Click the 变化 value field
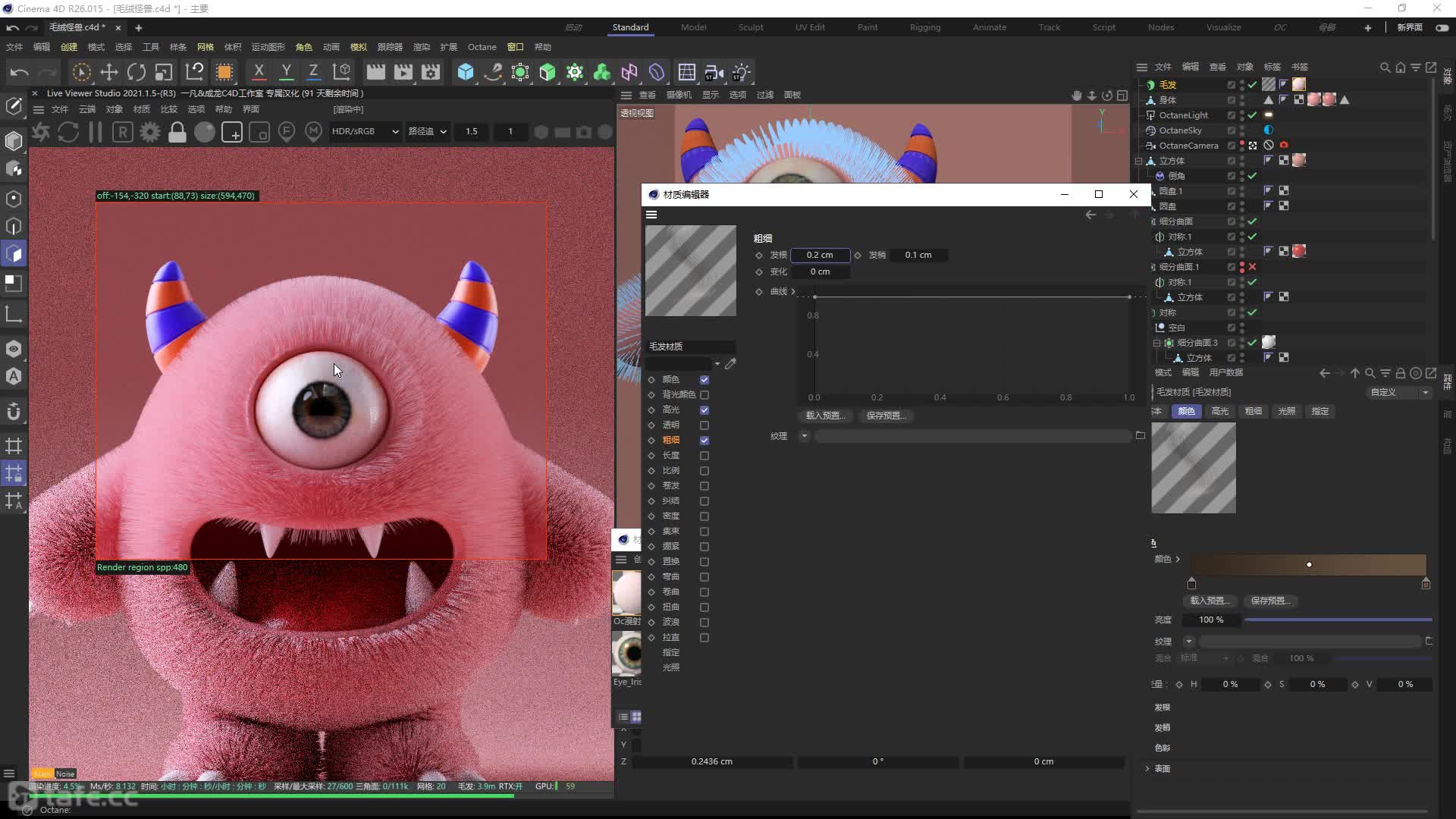The width and height of the screenshot is (1456, 819). tap(820, 271)
